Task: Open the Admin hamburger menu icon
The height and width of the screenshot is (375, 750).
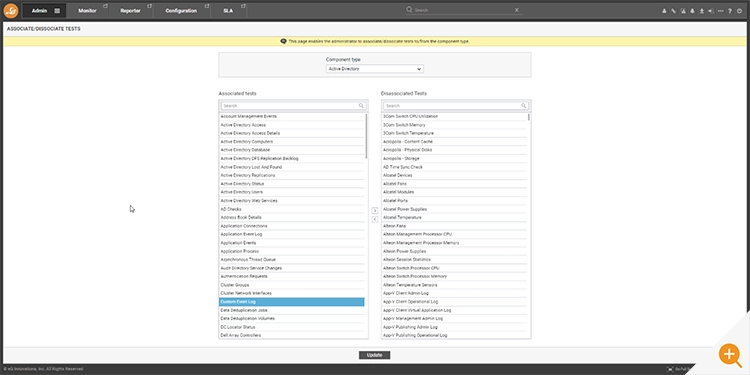Action: pyautogui.click(x=57, y=11)
